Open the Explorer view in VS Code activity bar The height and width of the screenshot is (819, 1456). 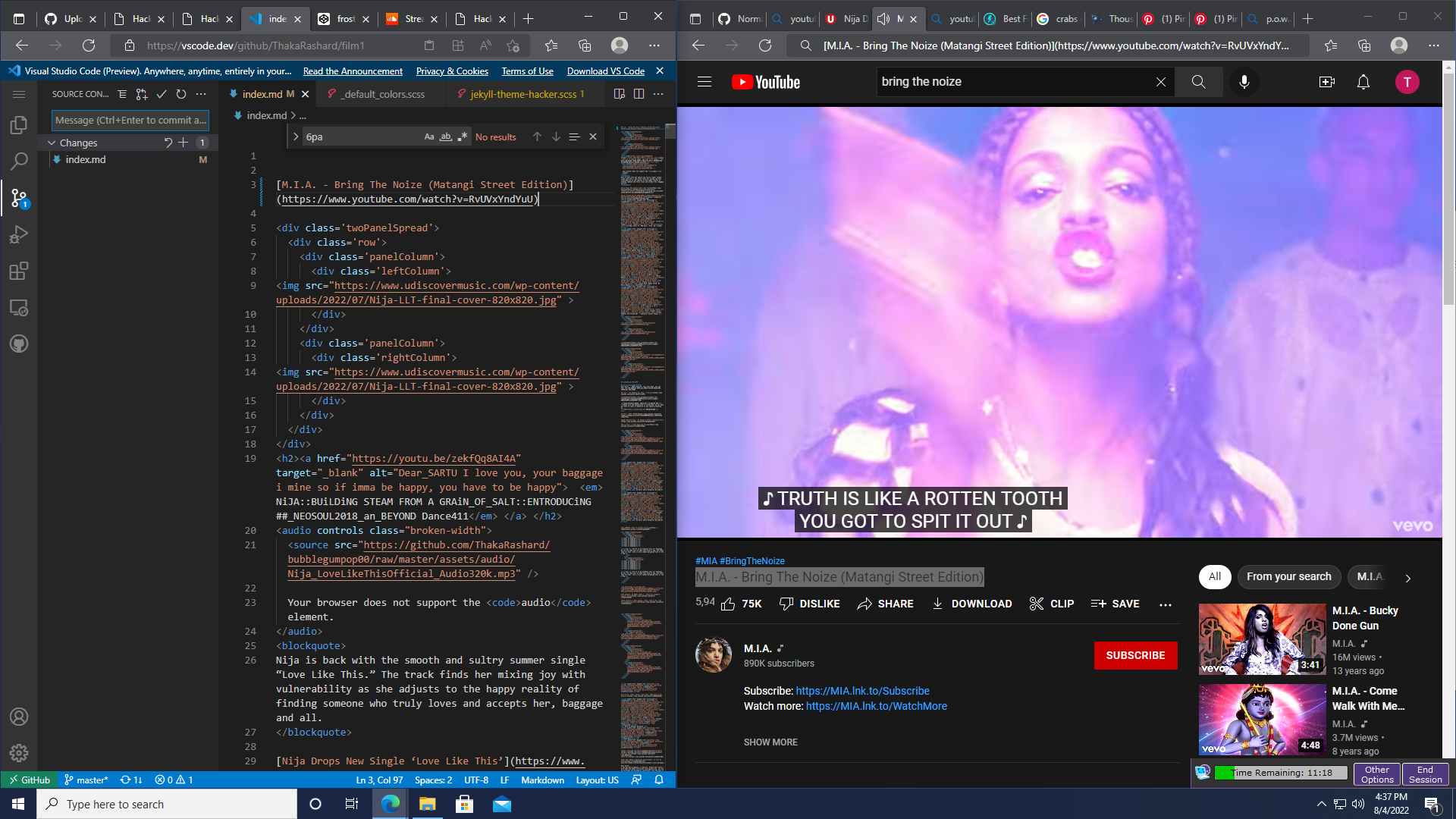point(19,124)
